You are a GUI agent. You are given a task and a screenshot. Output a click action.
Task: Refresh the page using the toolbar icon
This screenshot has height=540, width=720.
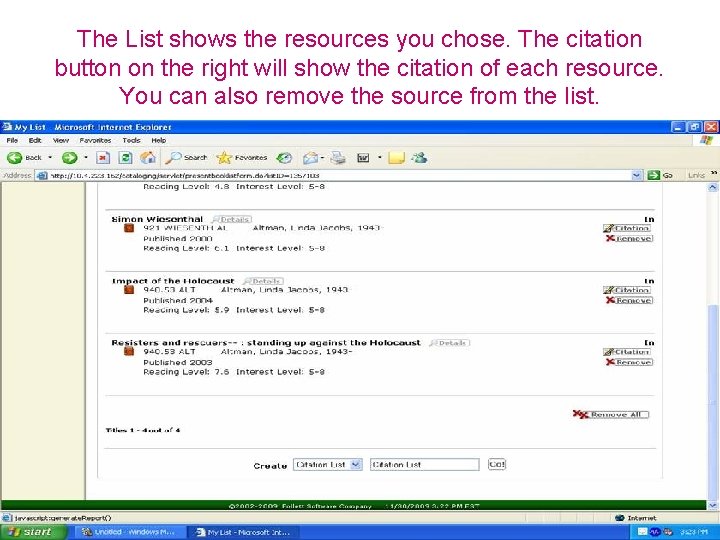tap(125, 158)
